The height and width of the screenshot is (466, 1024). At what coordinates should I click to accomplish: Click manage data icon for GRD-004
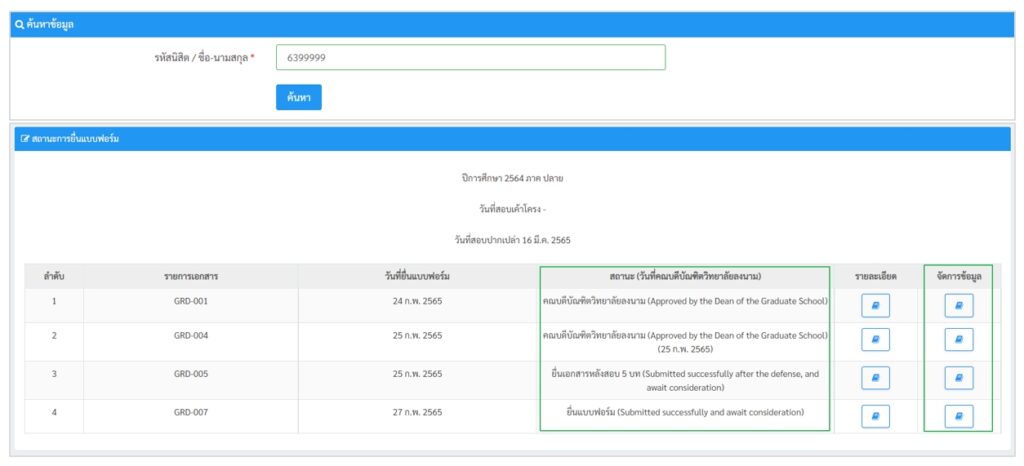pos(958,341)
